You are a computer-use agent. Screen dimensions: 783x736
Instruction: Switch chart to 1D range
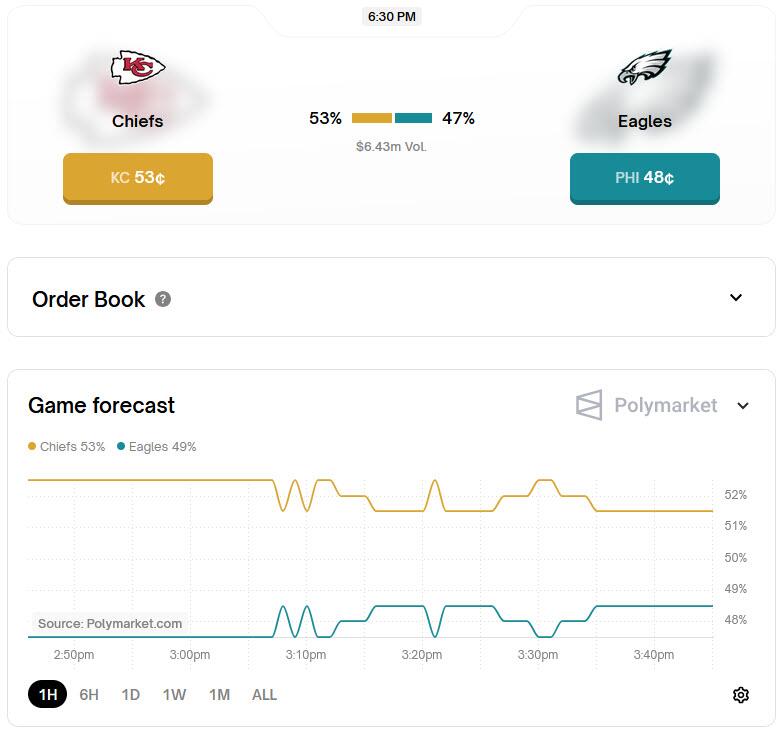(x=131, y=695)
